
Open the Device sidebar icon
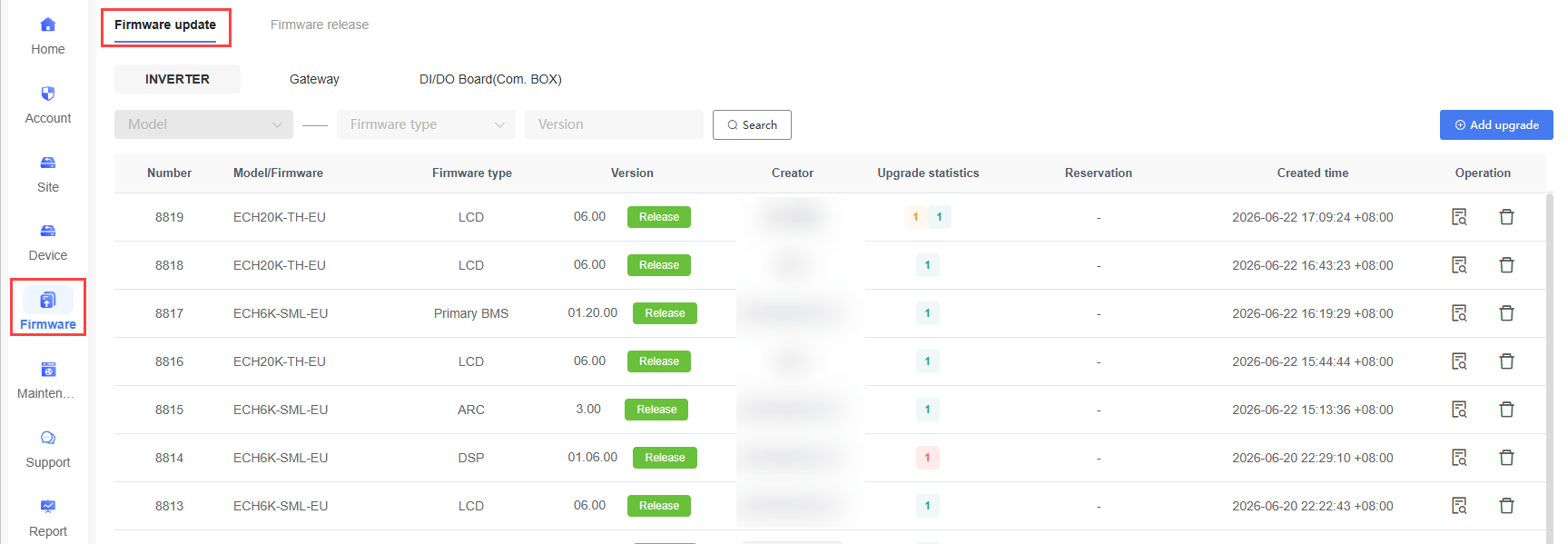[48, 231]
